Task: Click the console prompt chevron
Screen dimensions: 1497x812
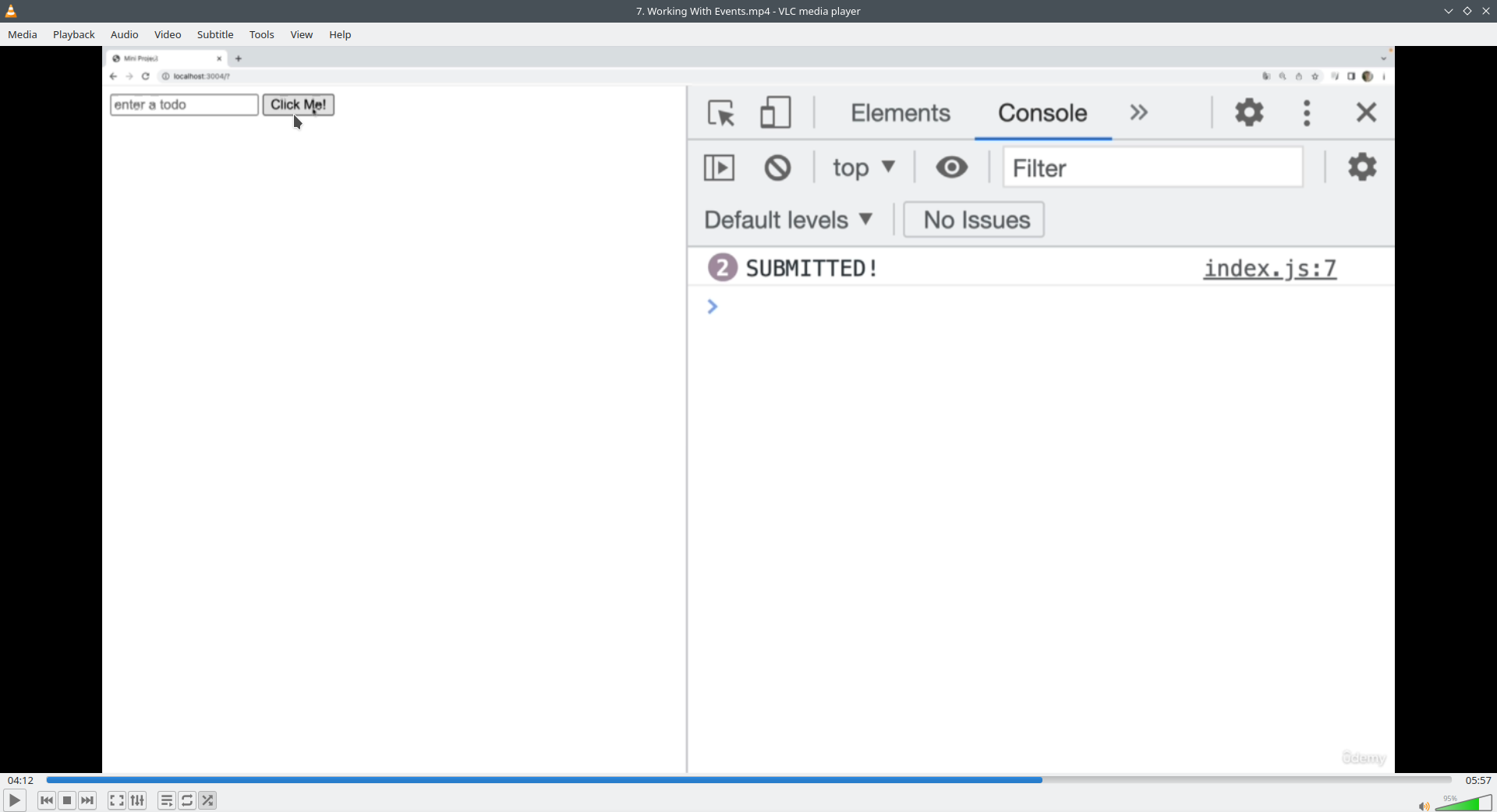Action: [x=712, y=307]
